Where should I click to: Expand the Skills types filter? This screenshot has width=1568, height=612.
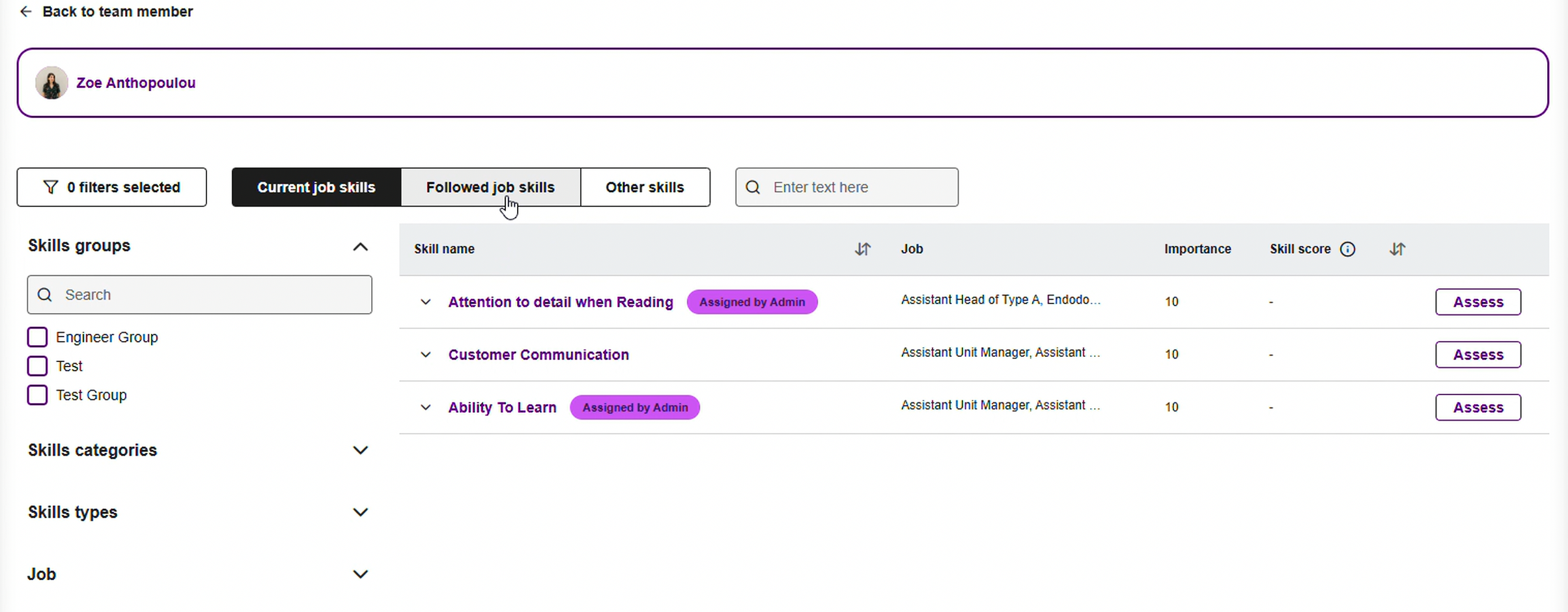point(360,512)
